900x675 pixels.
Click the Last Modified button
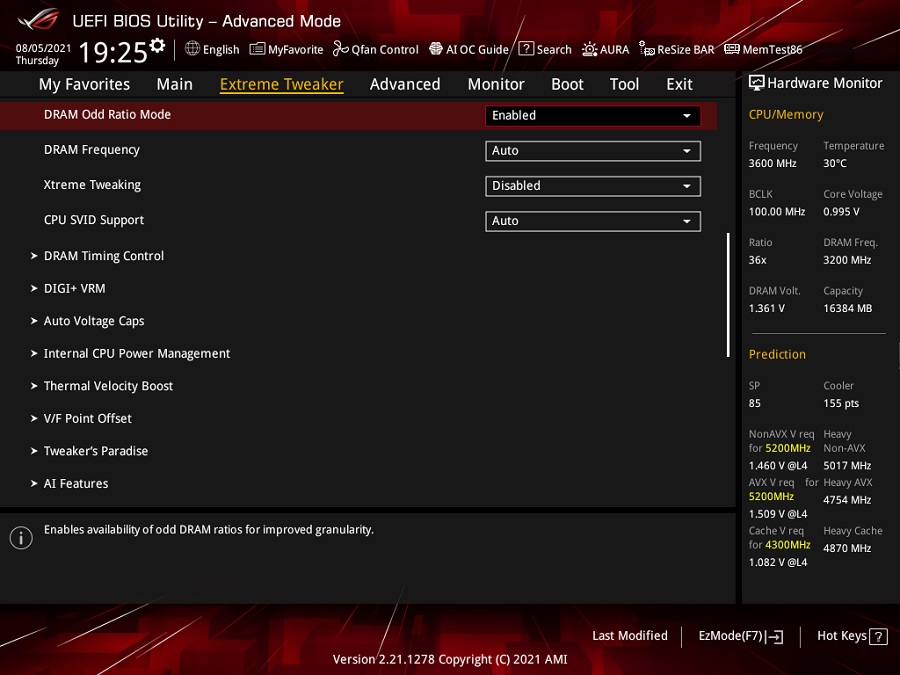point(630,636)
